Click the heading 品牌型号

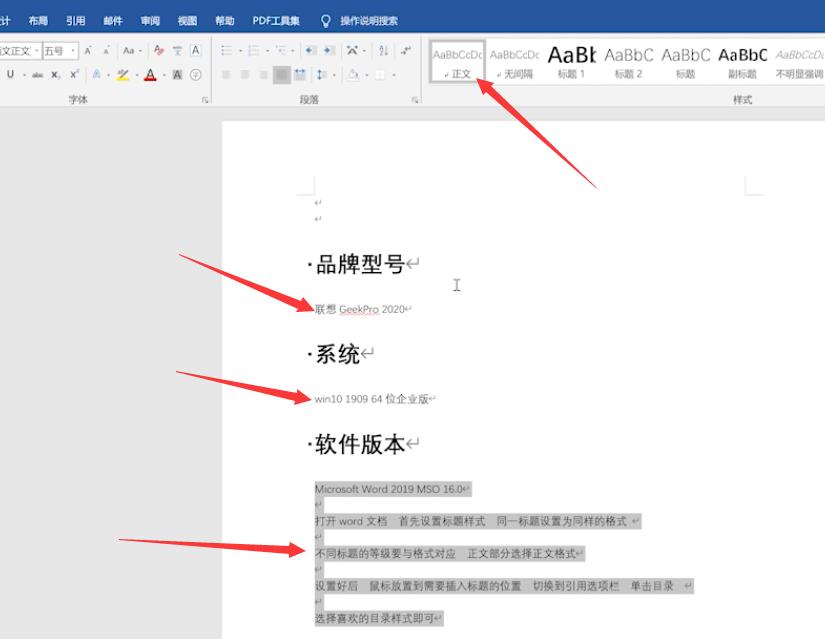click(x=360, y=264)
